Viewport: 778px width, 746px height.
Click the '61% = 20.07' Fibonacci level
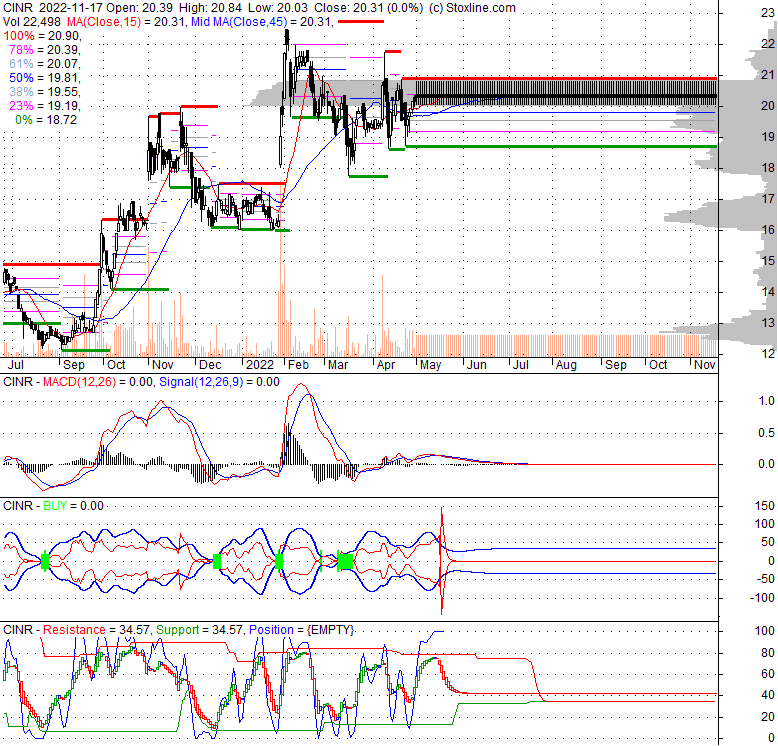[45, 63]
